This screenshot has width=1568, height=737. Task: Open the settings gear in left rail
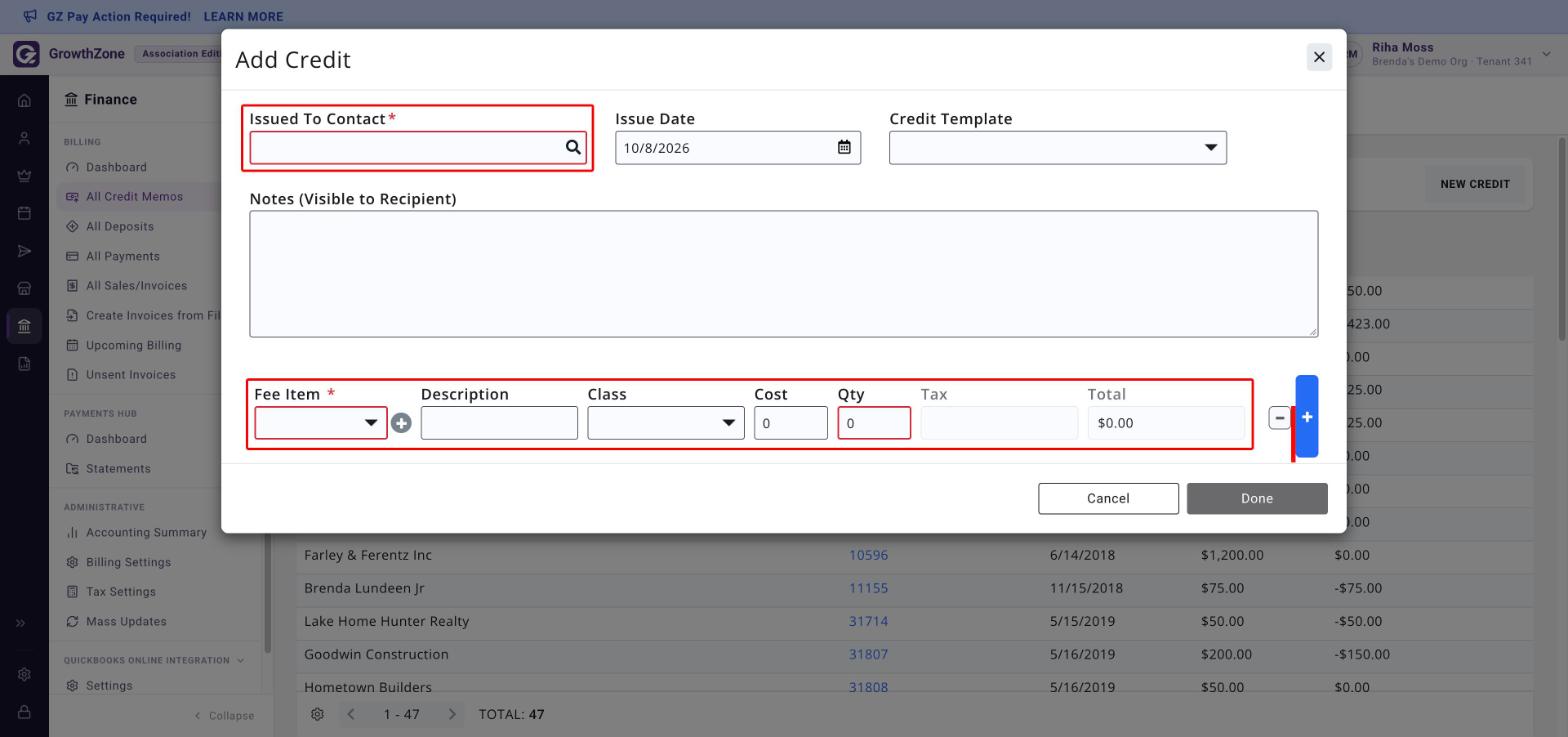tap(24, 674)
